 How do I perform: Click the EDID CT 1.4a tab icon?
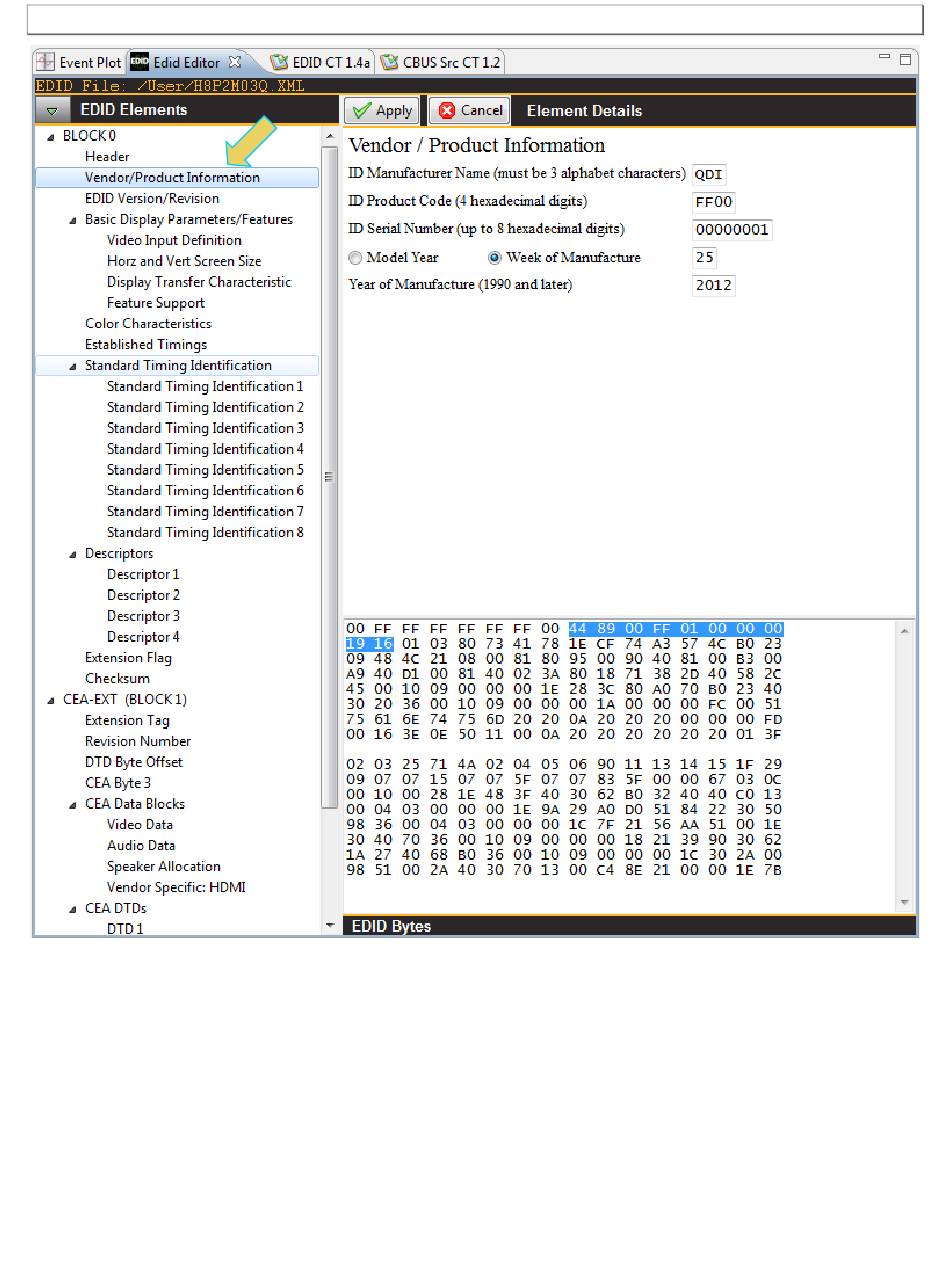pyautogui.click(x=279, y=62)
